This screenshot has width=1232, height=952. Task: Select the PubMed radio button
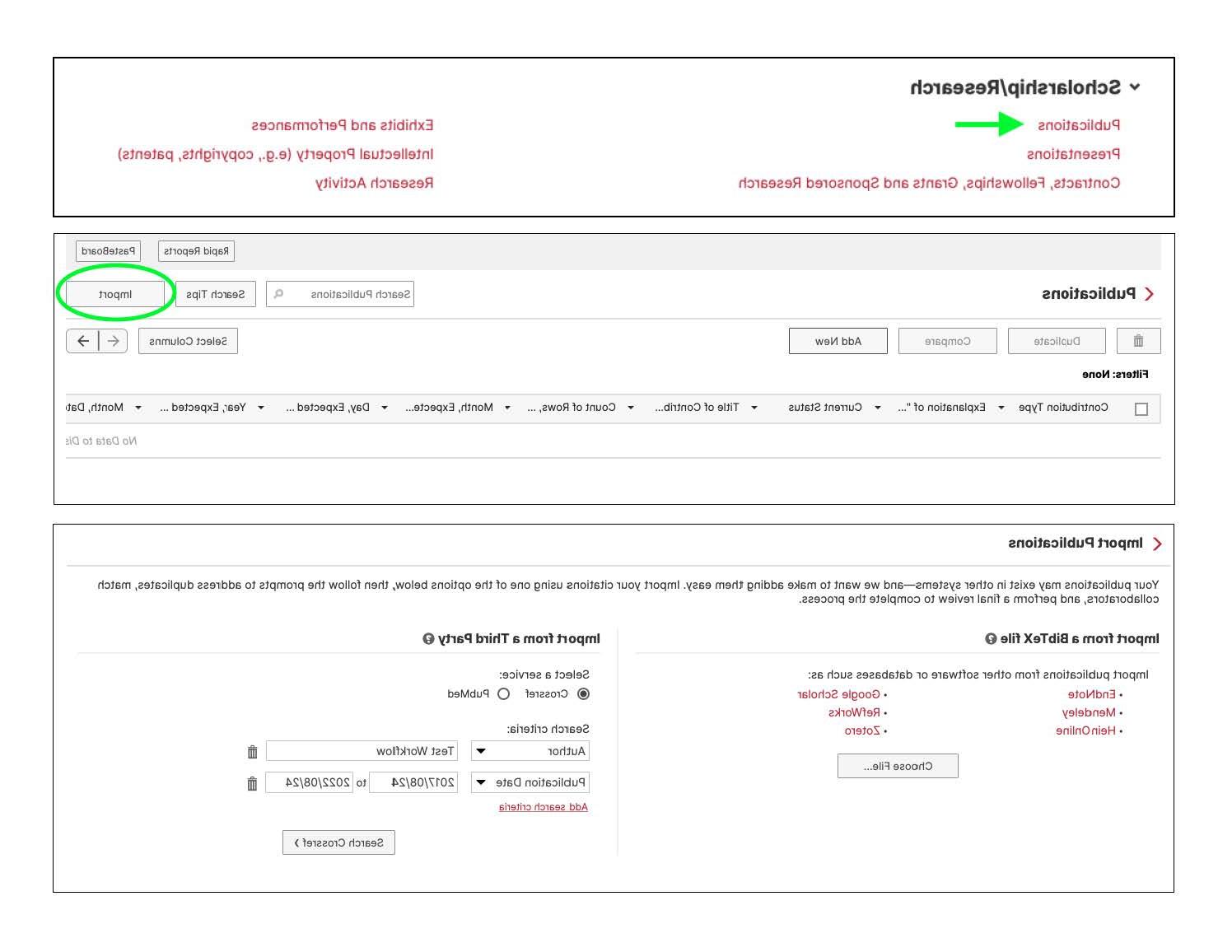(503, 694)
